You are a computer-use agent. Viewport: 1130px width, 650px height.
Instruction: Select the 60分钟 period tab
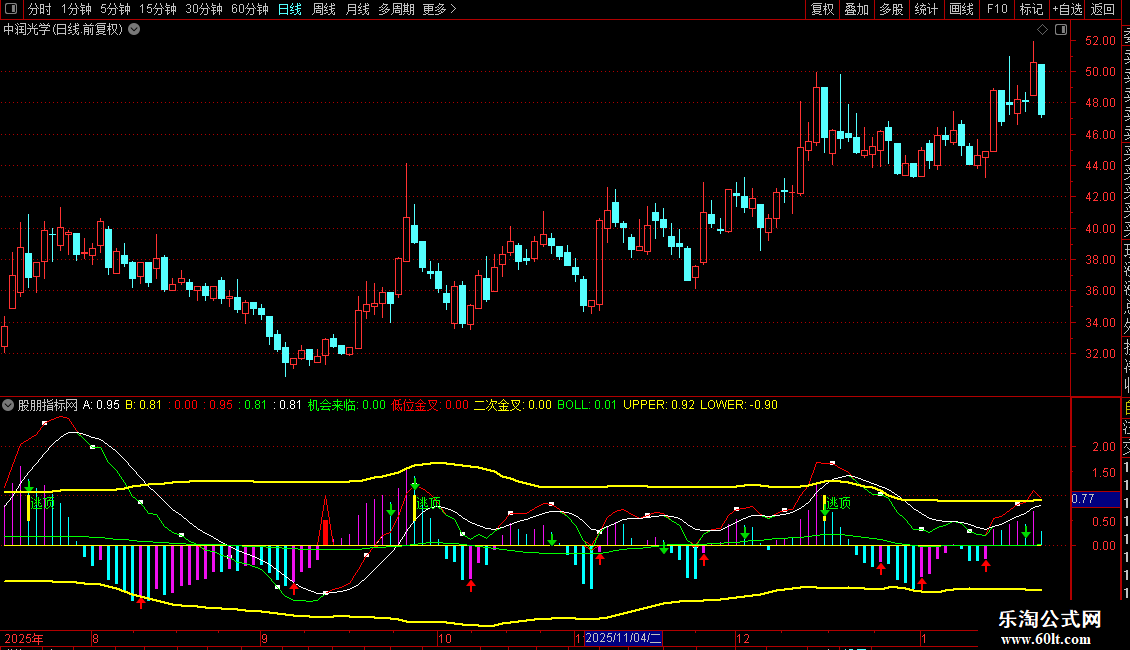250,9
